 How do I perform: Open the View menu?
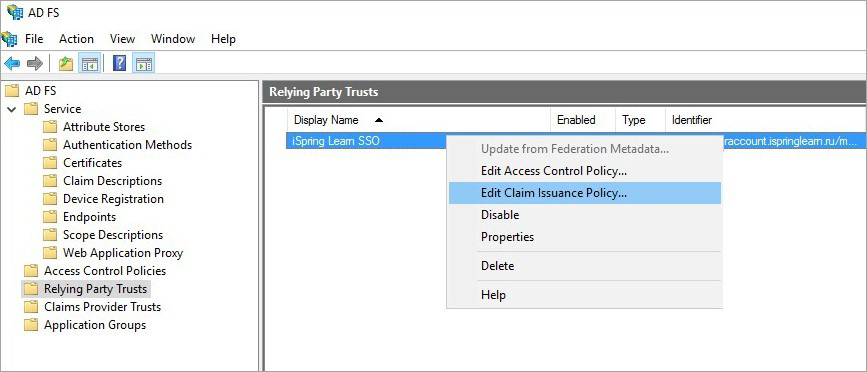click(122, 39)
